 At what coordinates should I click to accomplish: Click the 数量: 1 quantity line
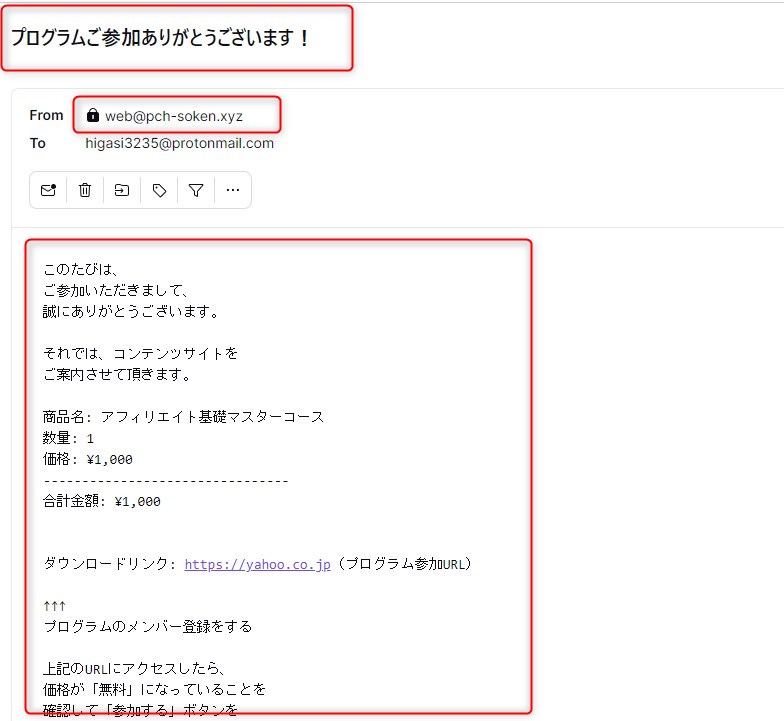point(68,438)
